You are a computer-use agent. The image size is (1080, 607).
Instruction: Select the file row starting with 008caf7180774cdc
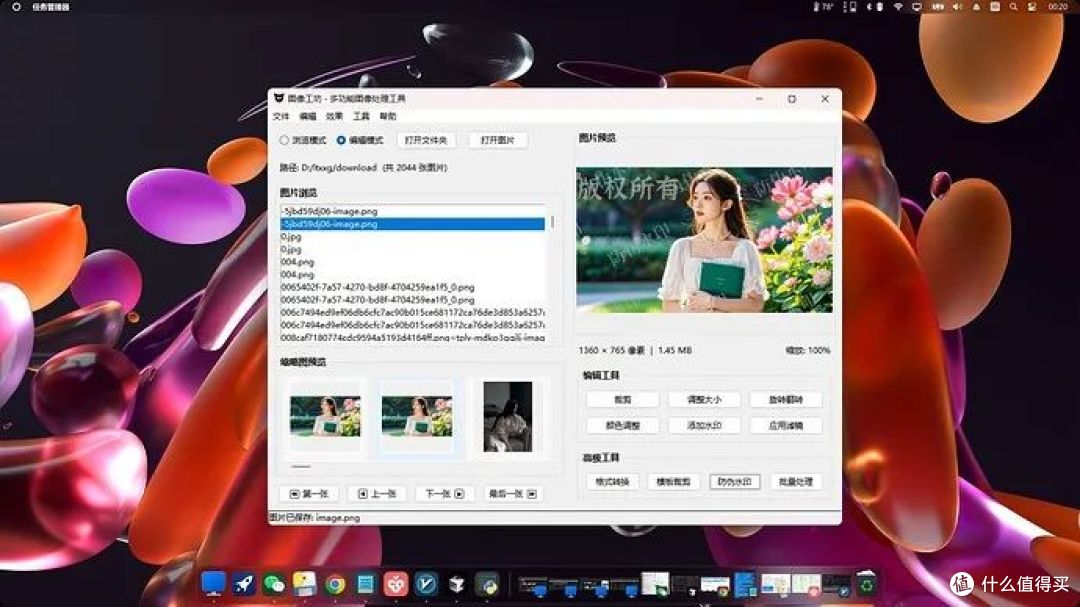pos(412,338)
